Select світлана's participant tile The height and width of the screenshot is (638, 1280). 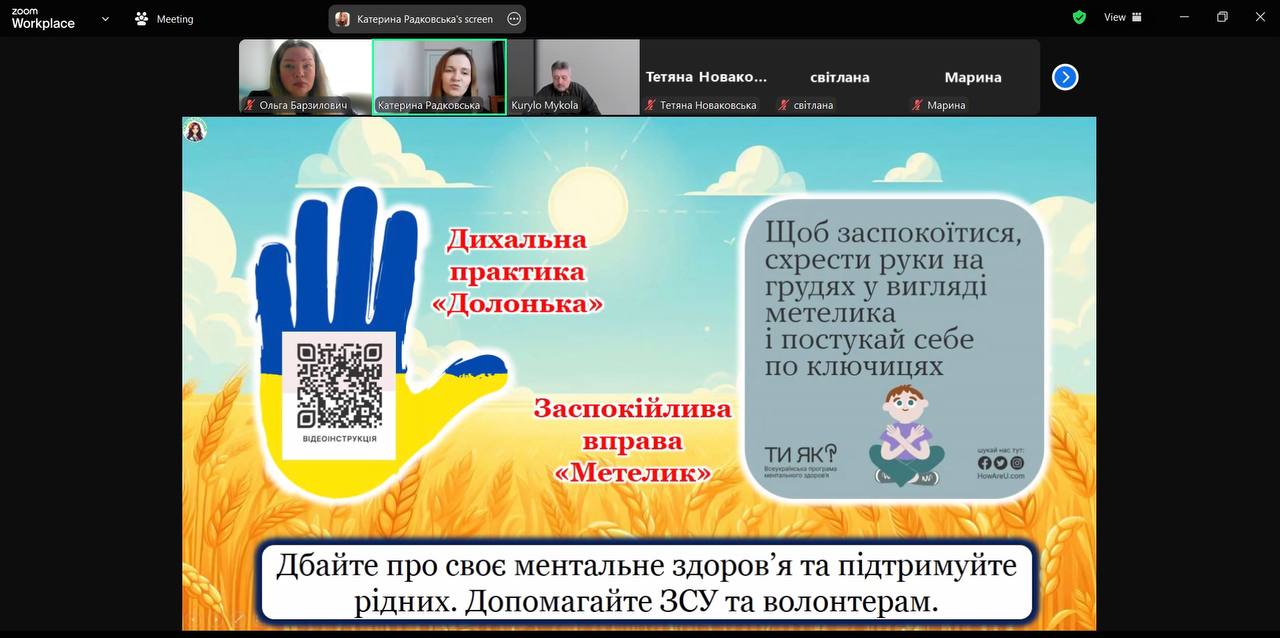pyautogui.click(x=838, y=77)
